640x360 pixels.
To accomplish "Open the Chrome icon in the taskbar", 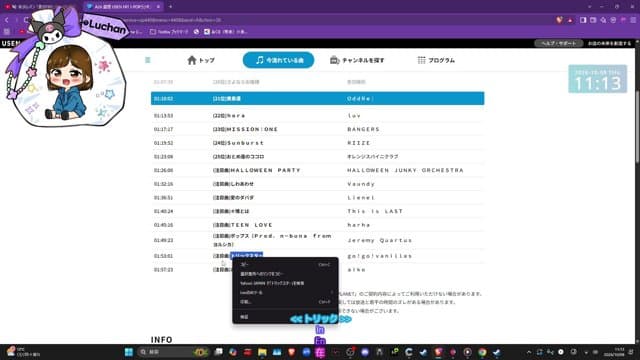I will tap(482, 352).
